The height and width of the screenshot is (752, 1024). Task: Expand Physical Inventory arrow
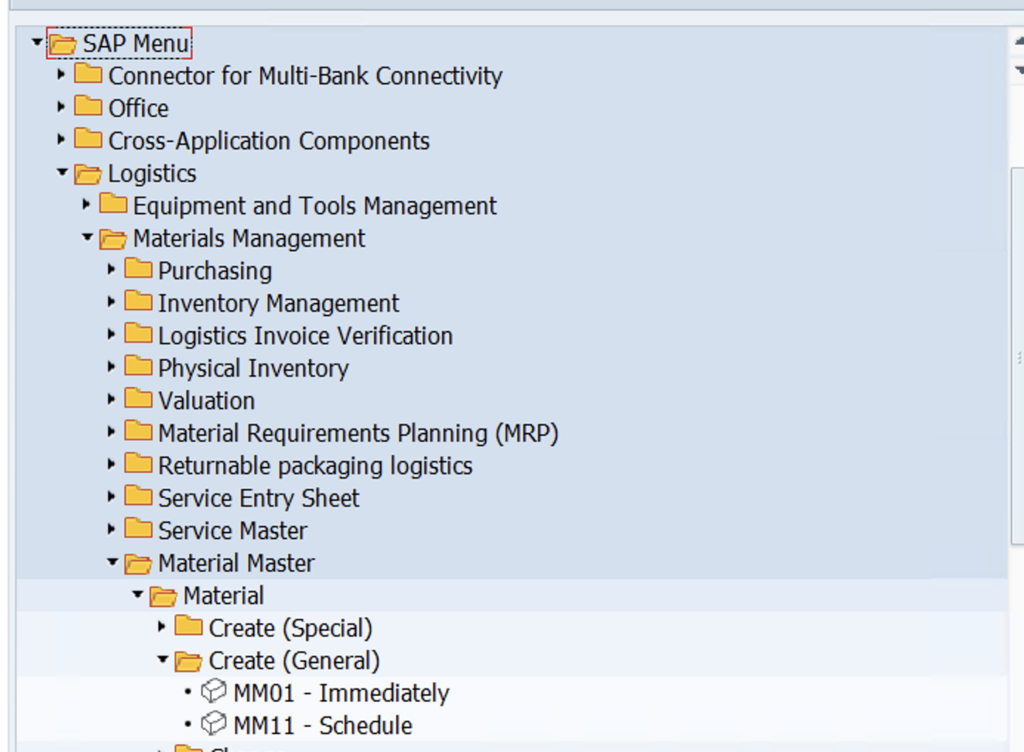[x=111, y=367]
